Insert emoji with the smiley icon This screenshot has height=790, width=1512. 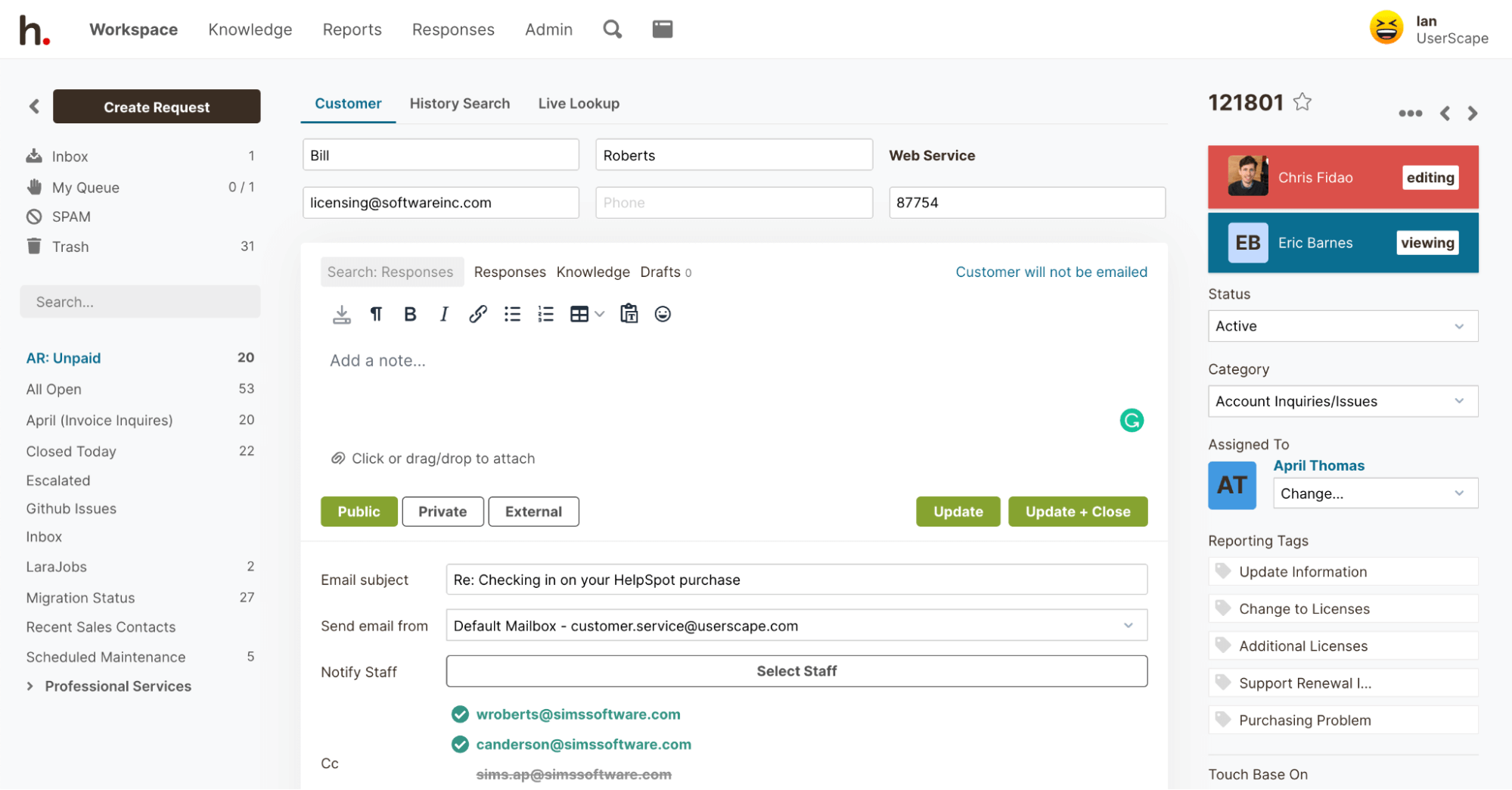(663, 314)
